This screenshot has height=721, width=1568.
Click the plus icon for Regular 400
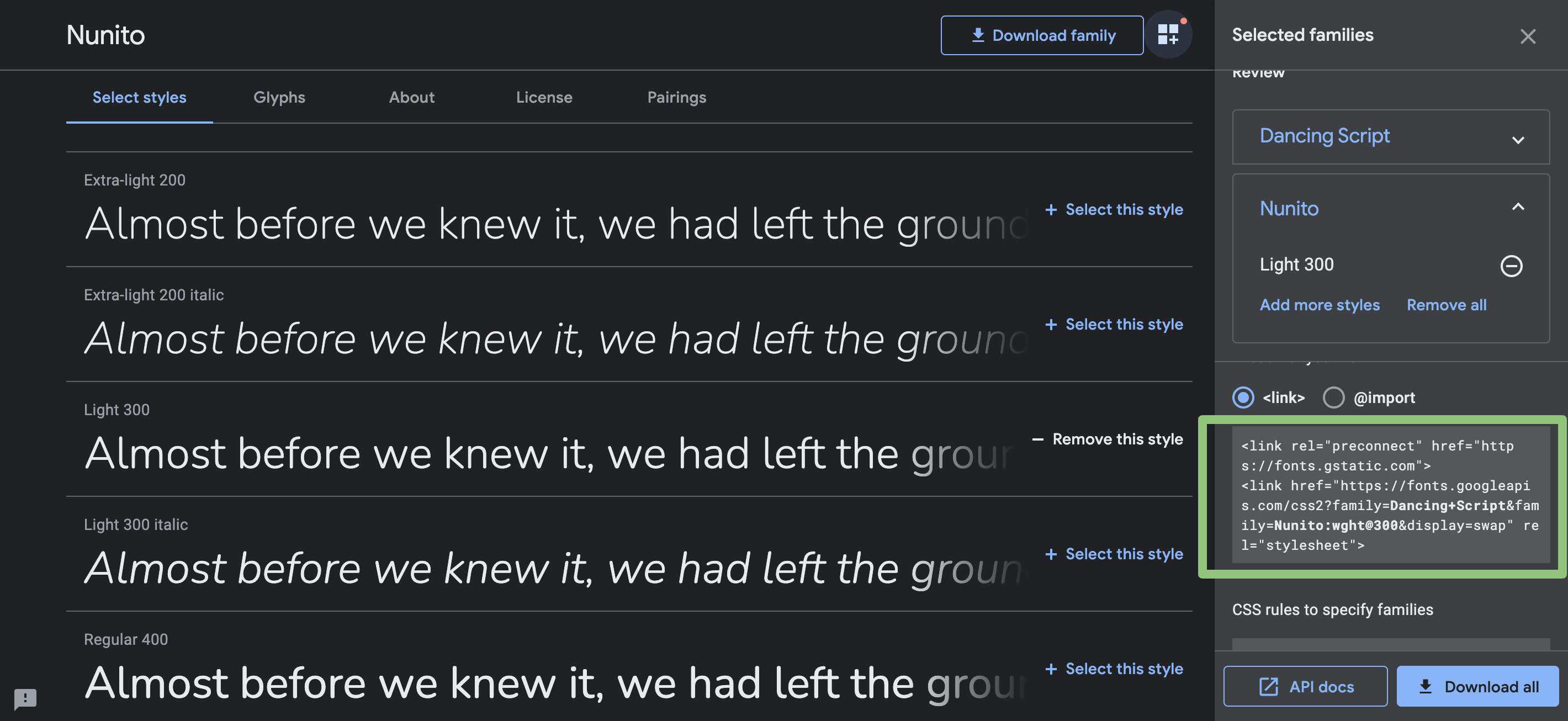click(1051, 669)
